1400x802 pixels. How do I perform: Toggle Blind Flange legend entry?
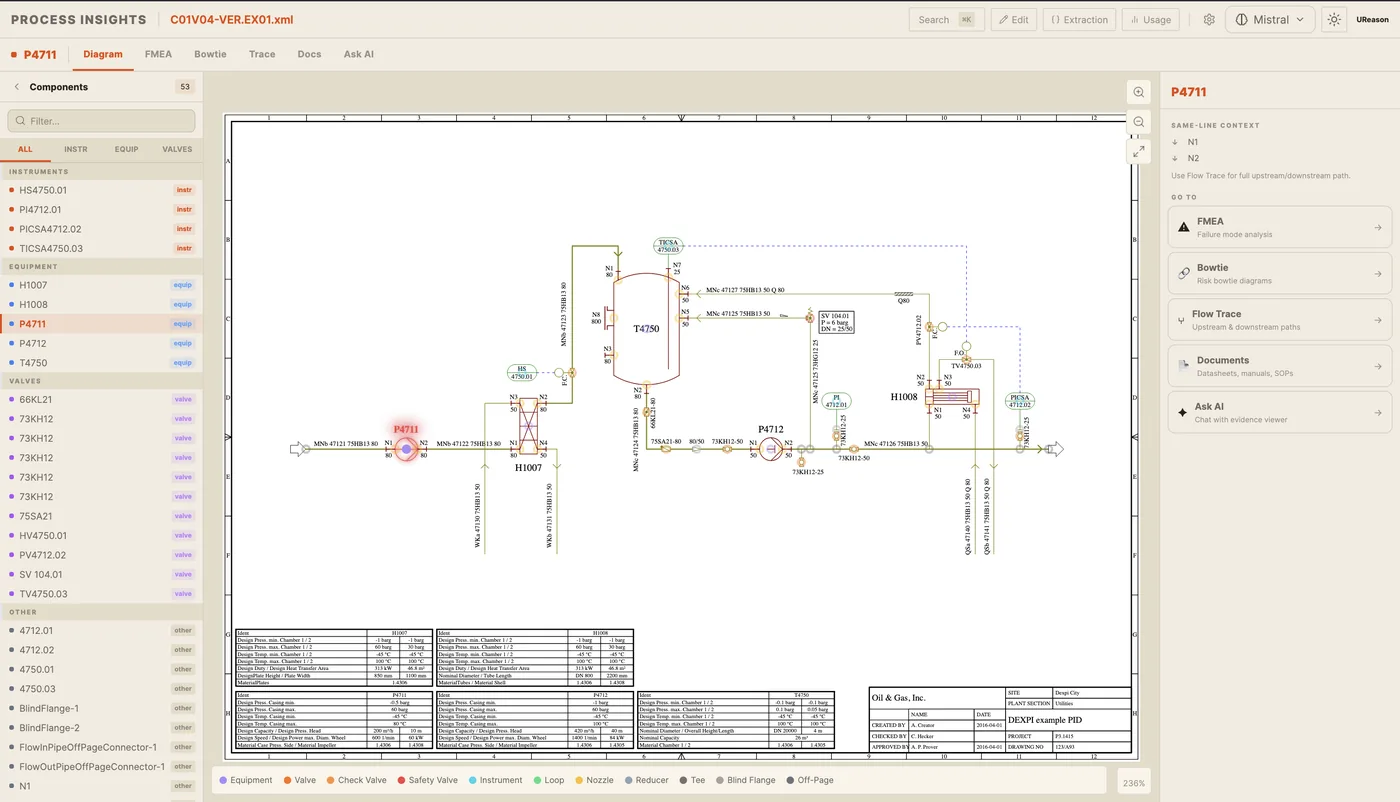pos(745,780)
